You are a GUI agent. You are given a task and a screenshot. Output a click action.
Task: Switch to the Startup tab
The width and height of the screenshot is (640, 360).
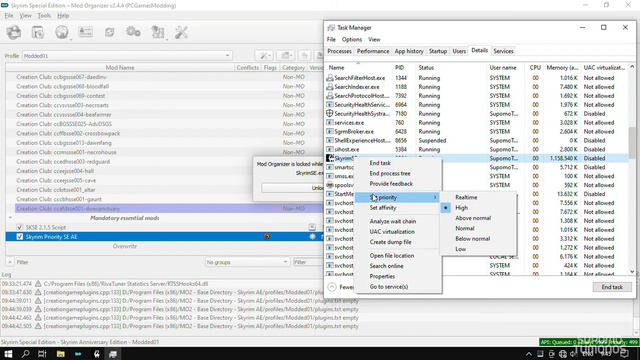[x=438, y=51]
